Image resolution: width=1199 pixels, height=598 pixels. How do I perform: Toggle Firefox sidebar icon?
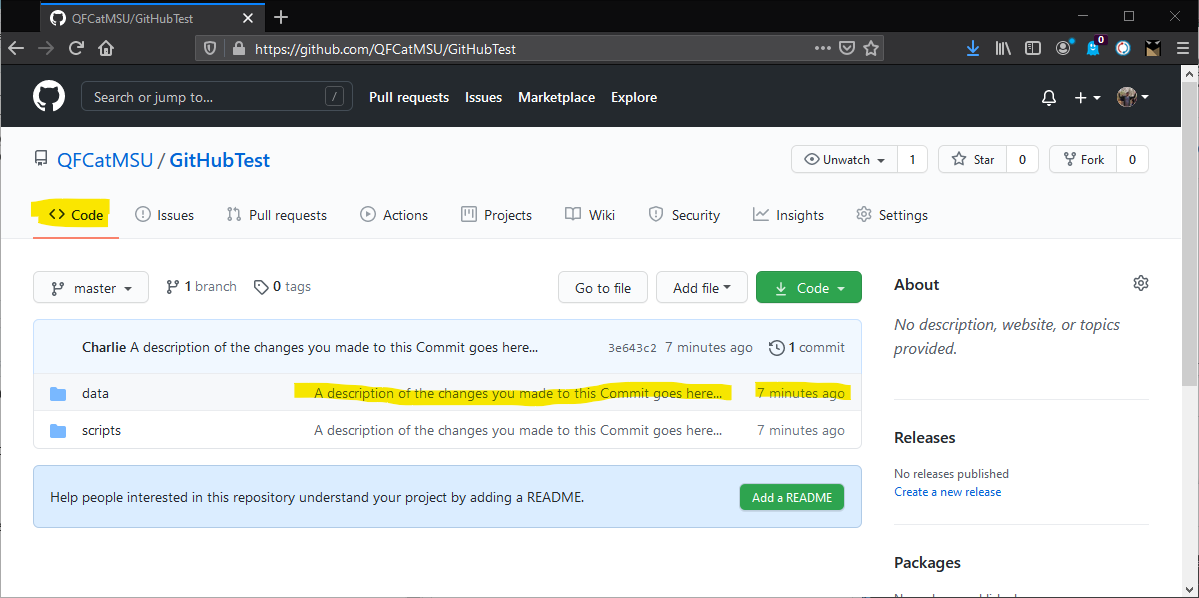pos(1033,48)
